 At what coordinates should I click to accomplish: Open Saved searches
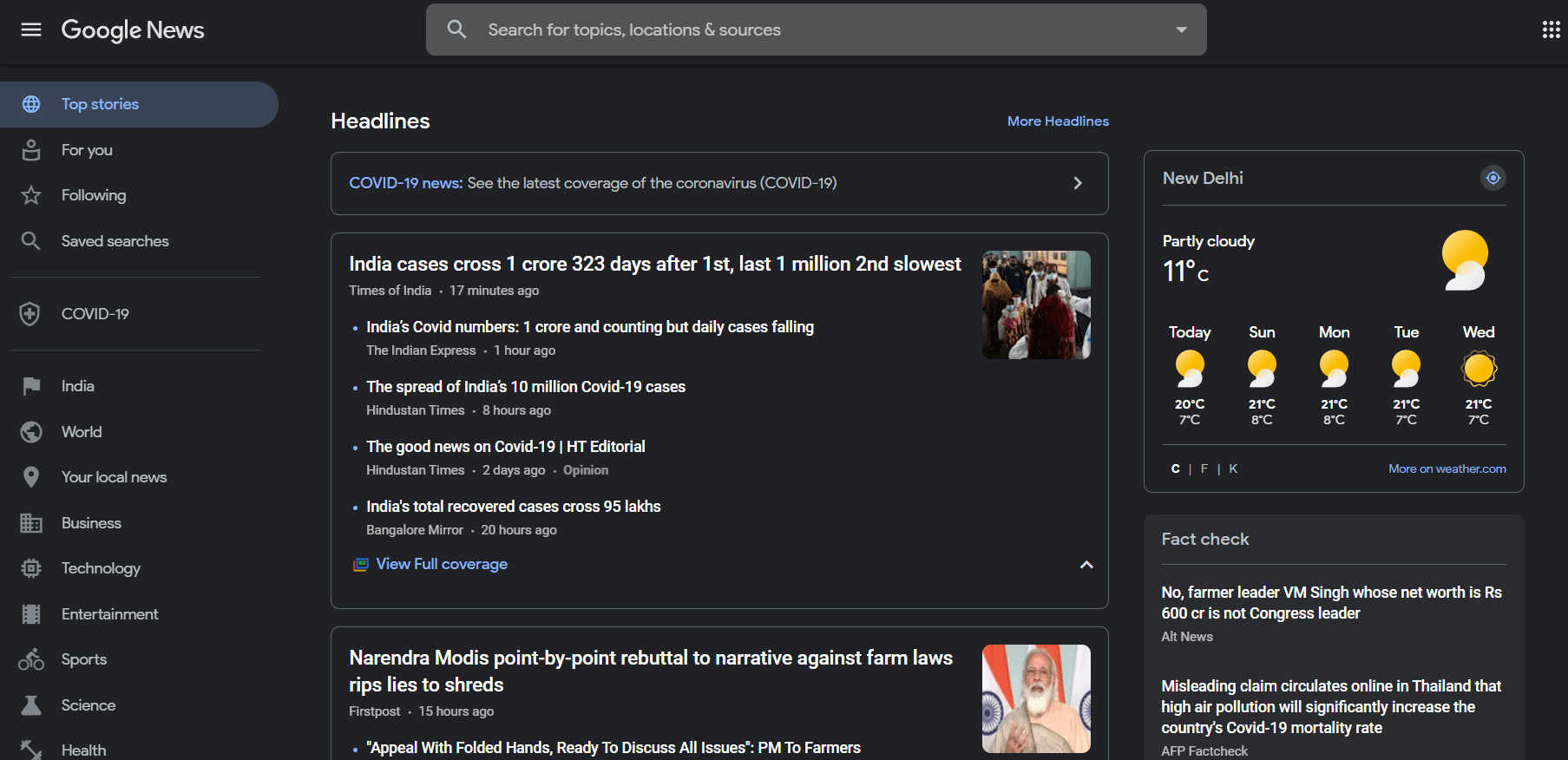pyautogui.click(x=115, y=241)
